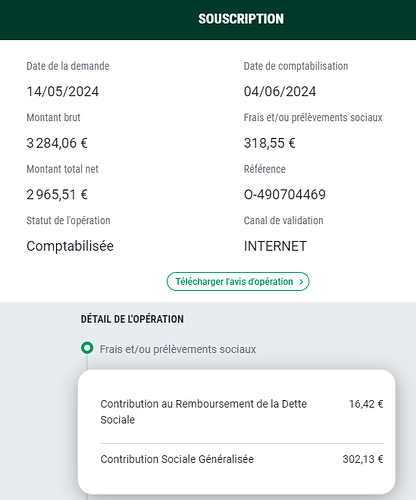This screenshot has height=500, width=416.
Task: Click the posting date 04/06/2024
Action: (280, 91)
